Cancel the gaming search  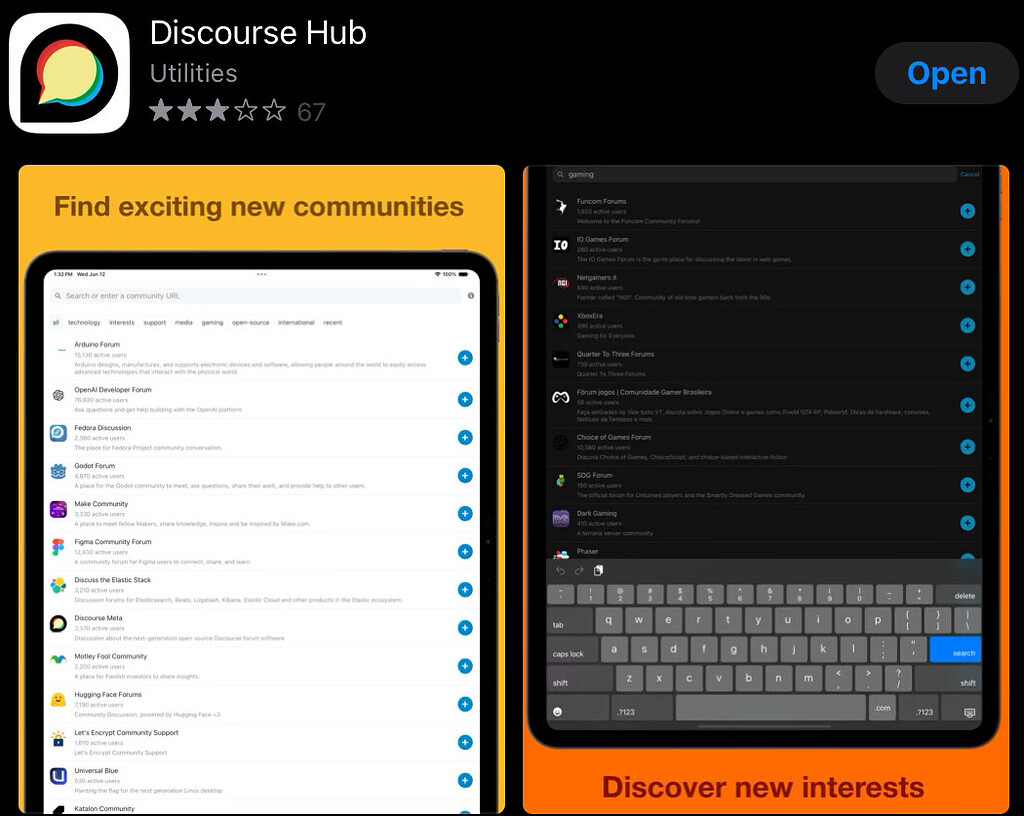point(970,174)
